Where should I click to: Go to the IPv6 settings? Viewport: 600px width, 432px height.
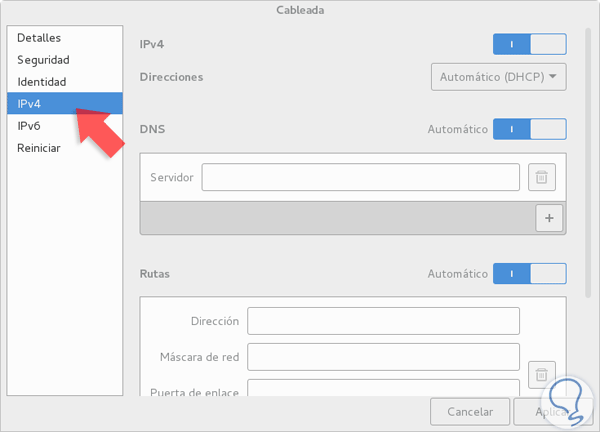28,126
